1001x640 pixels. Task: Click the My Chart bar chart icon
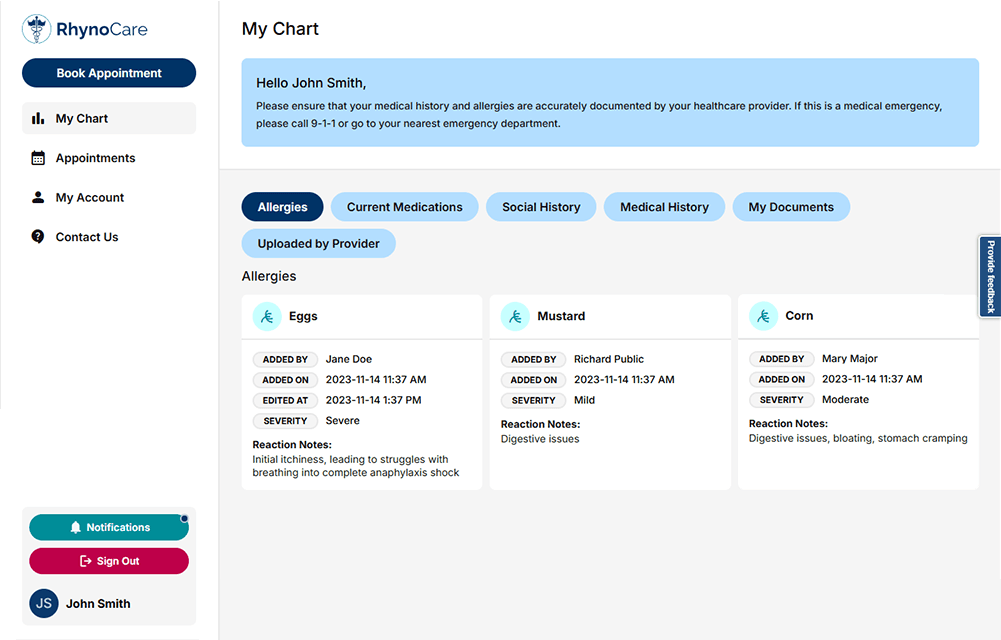pyautogui.click(x=38, y=119)
